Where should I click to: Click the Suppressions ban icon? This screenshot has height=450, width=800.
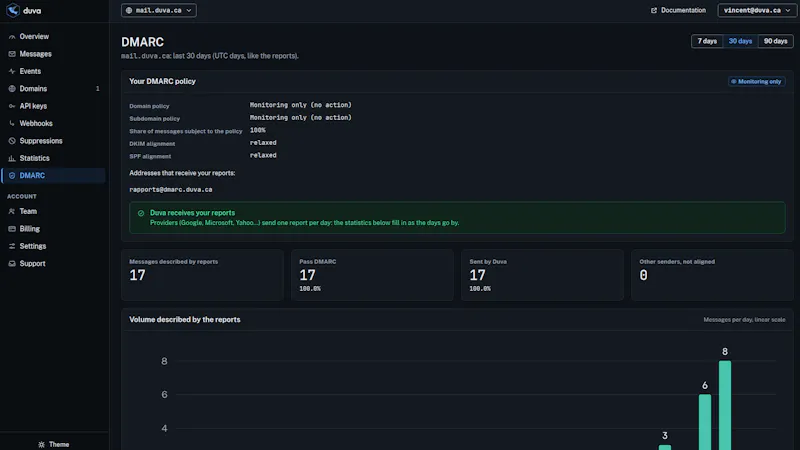point(12,141)
